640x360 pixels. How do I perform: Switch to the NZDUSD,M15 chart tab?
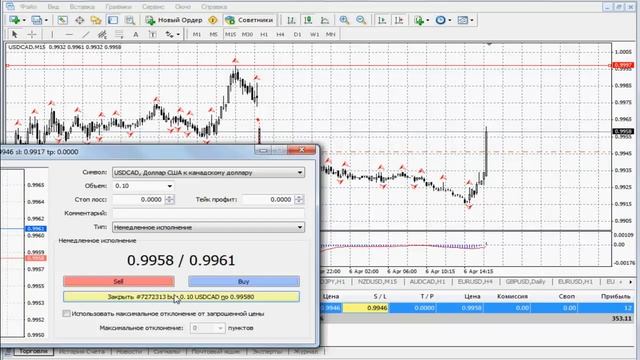click(377, 282)
